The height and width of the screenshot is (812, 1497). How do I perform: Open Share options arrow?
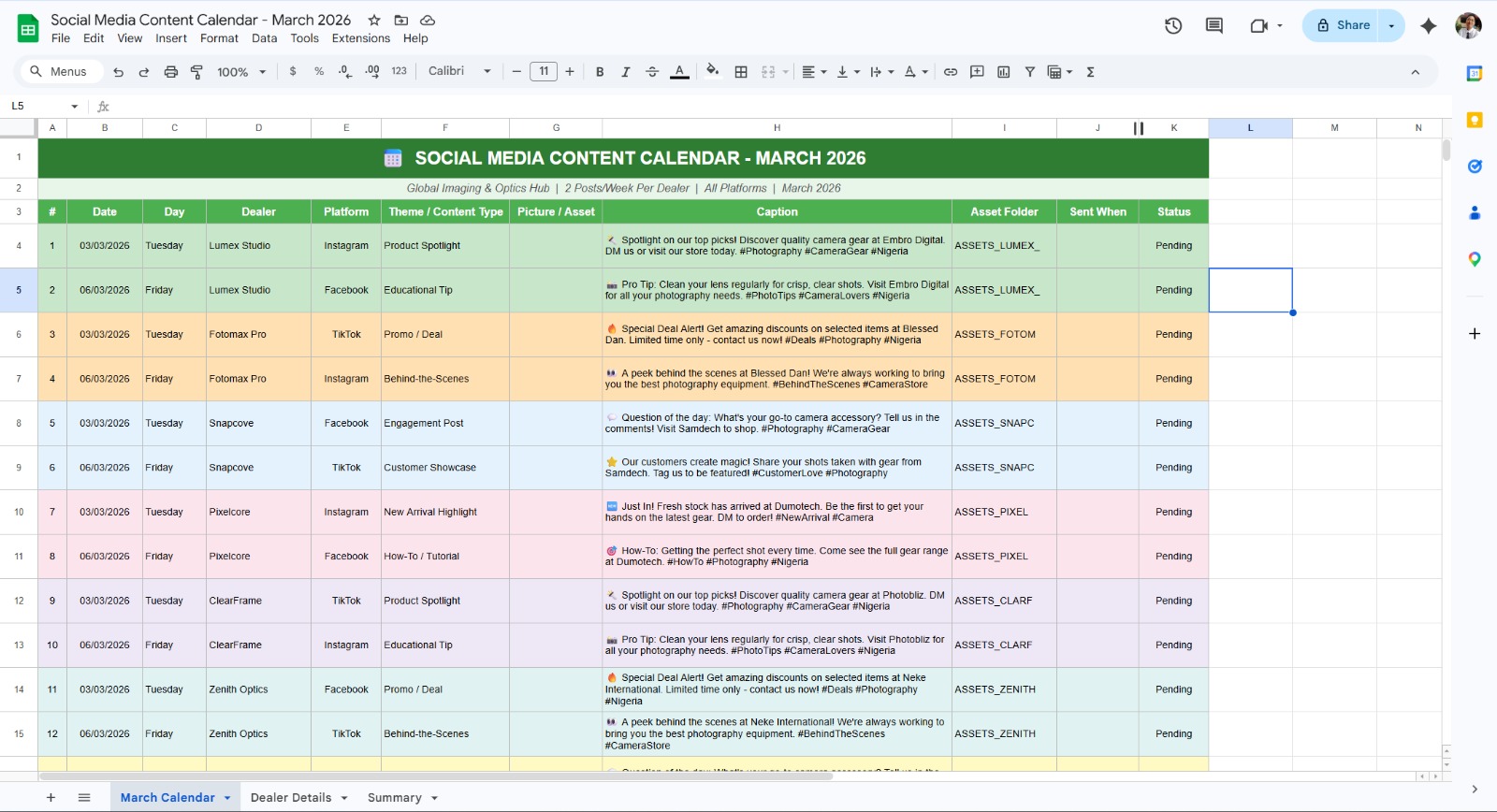pos(1391,26)
